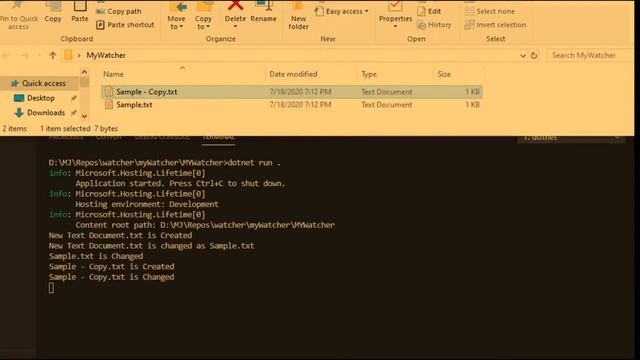
Task: Switch to the TERMINAL panel tab
Action: 218,138
